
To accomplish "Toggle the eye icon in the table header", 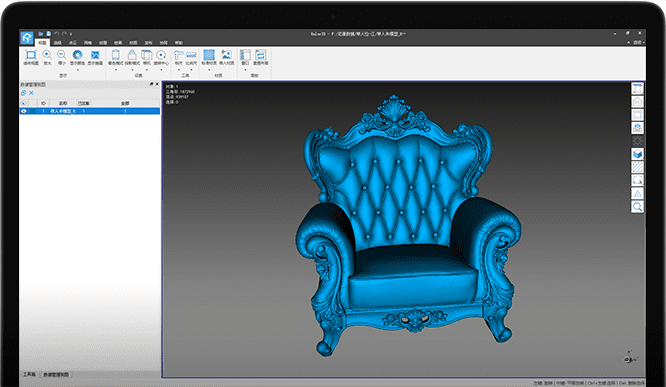I will click(24, 103).
